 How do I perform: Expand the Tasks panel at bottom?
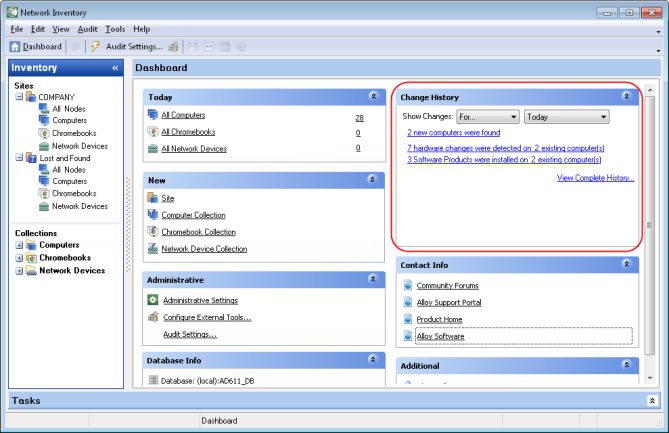[652, 400]
